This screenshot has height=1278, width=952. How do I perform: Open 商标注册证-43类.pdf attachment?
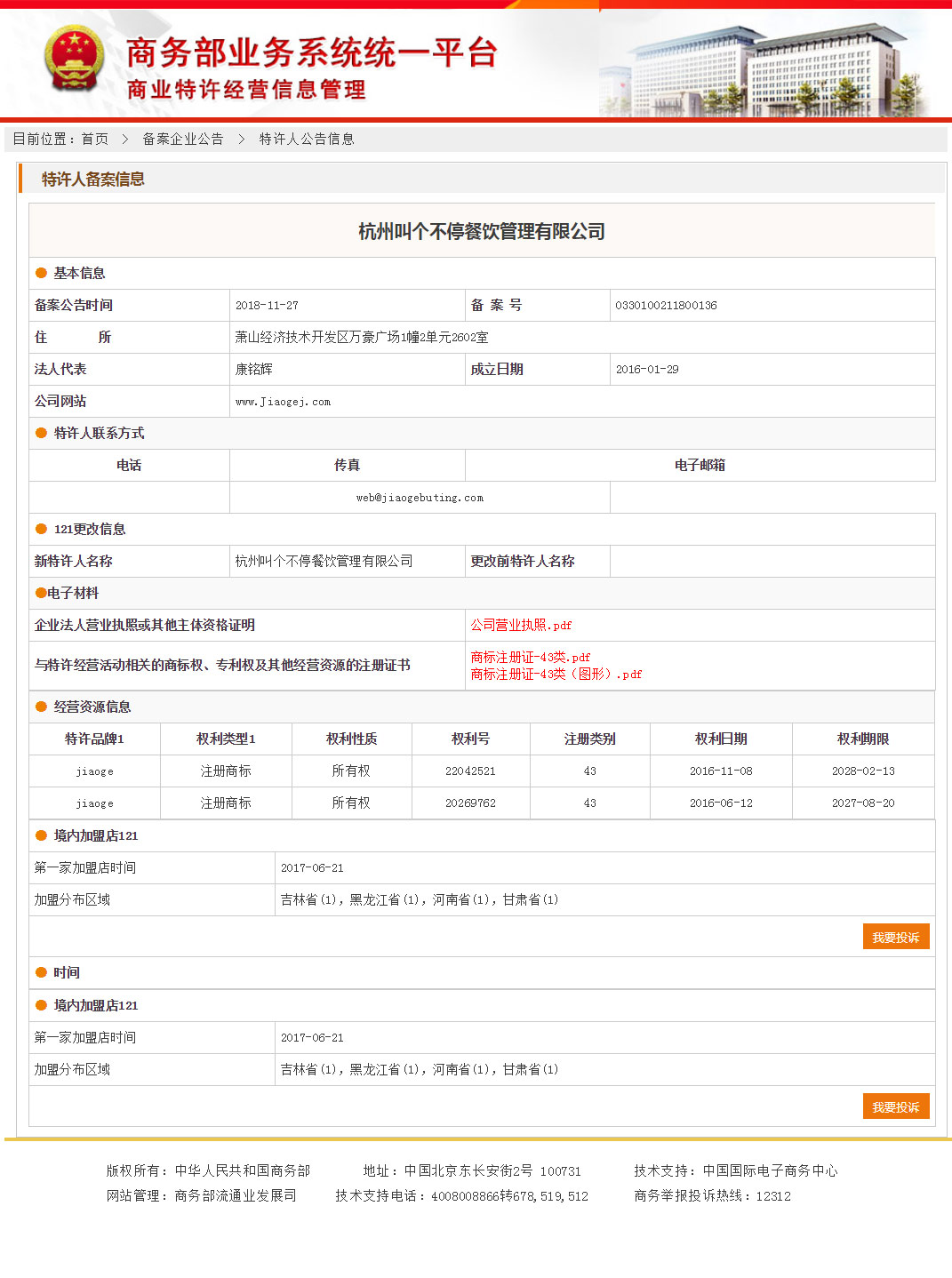click(531, 657)
